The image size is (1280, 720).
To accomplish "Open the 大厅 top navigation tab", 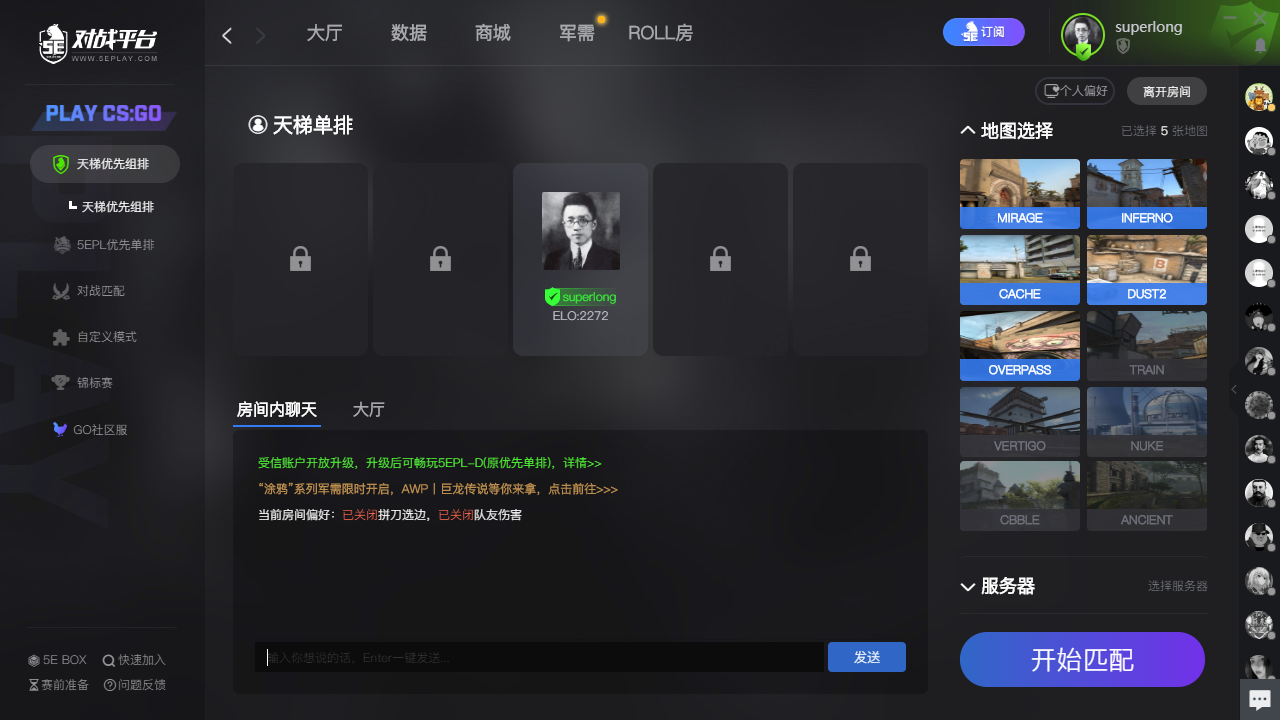I will click(324, 33).
